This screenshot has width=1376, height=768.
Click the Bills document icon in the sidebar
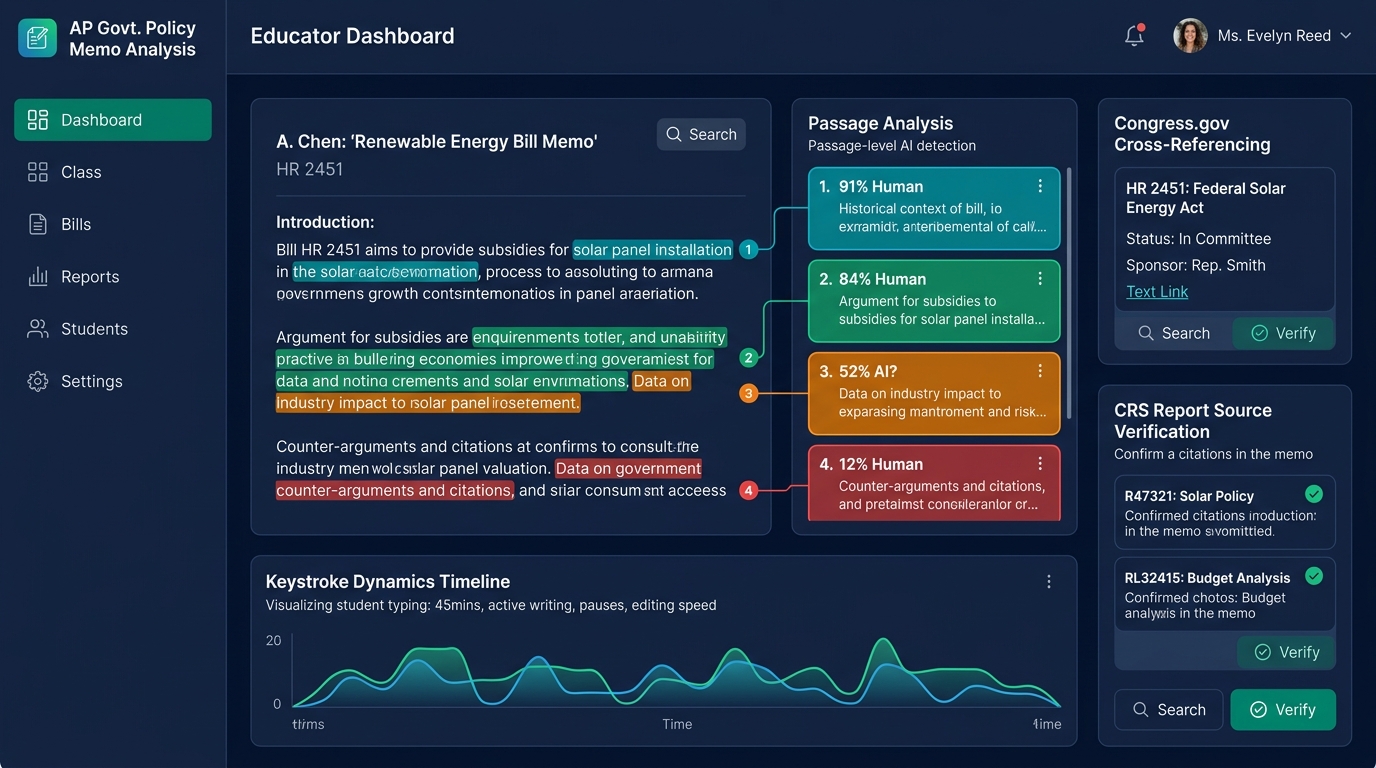coord(38,224)
